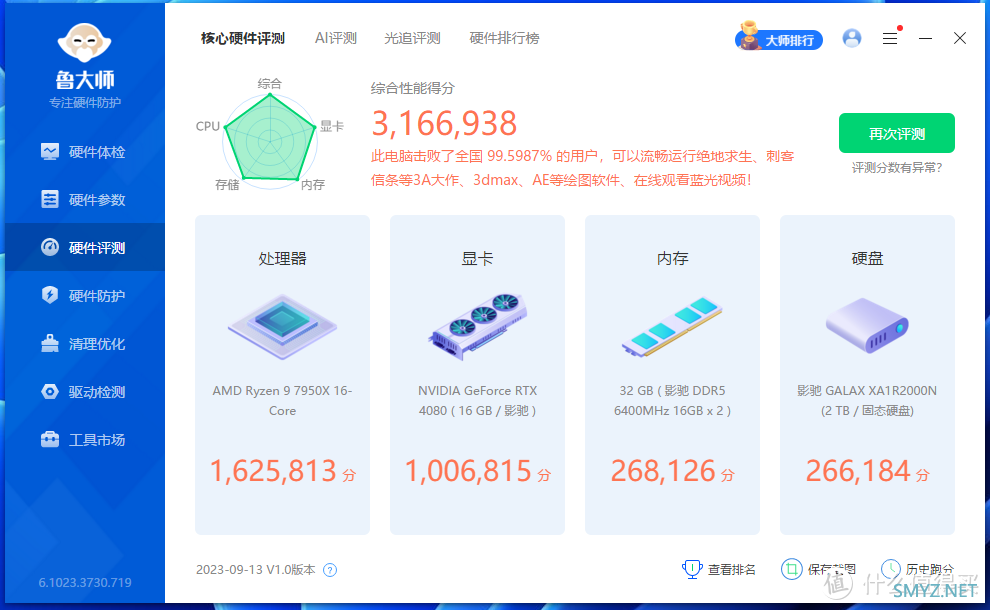Select 硬件评测 in the sidebar

(85, 248)
